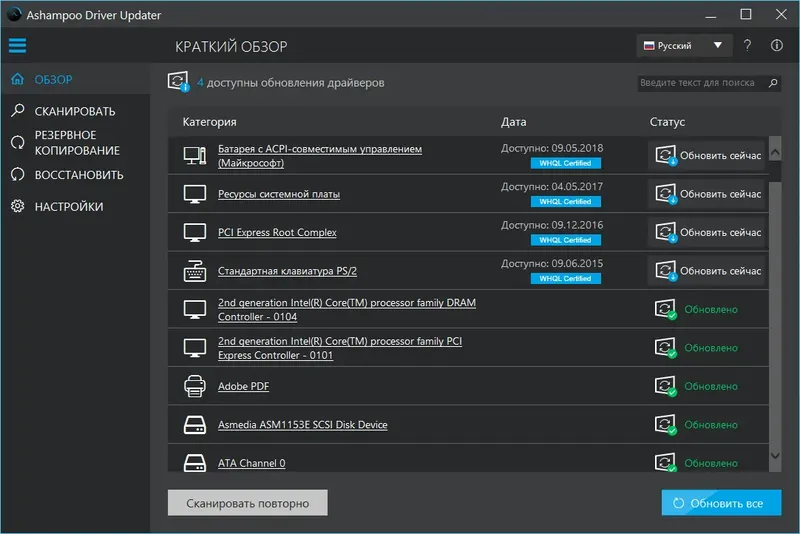This screenshot has width=800, height=534.
Task: Go to the Сканировать sidebar section
Action: pos(74,111)
